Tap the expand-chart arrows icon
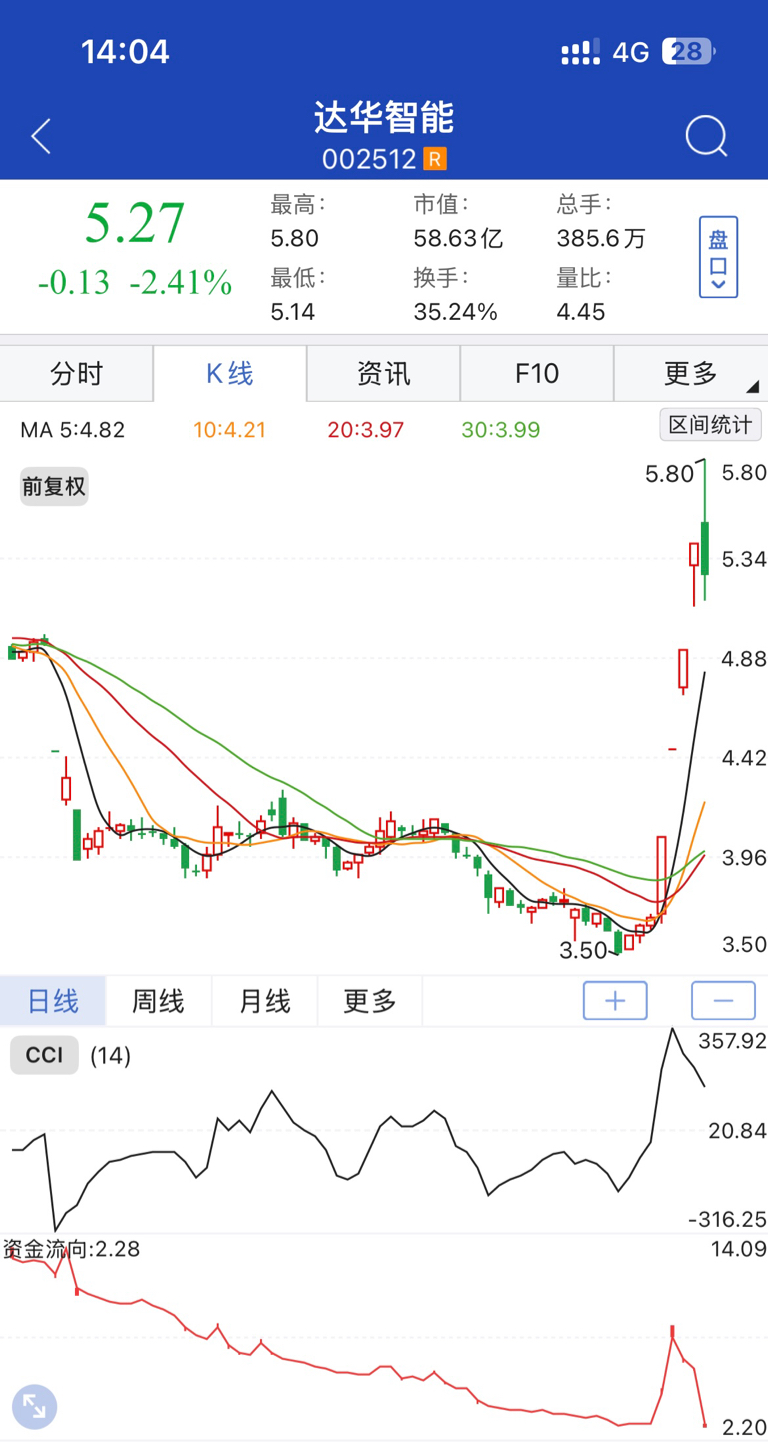 [34, 1405]
